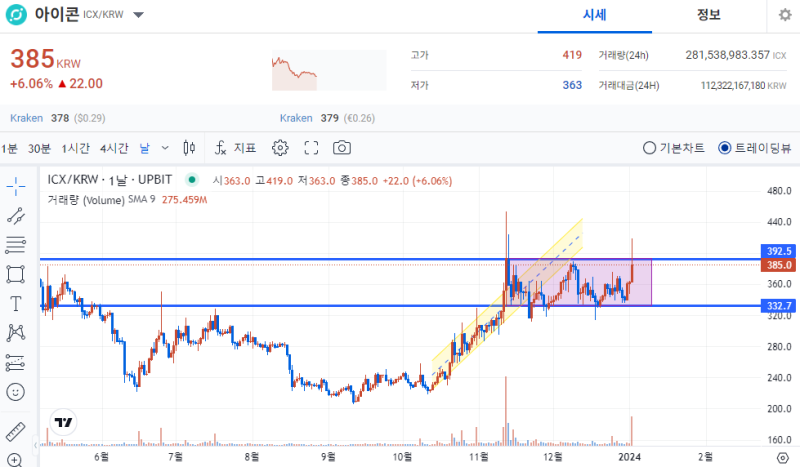800x467 pixels.
Task: Select the 트레이딩뷰 radio button
Action: pos(724,148)
